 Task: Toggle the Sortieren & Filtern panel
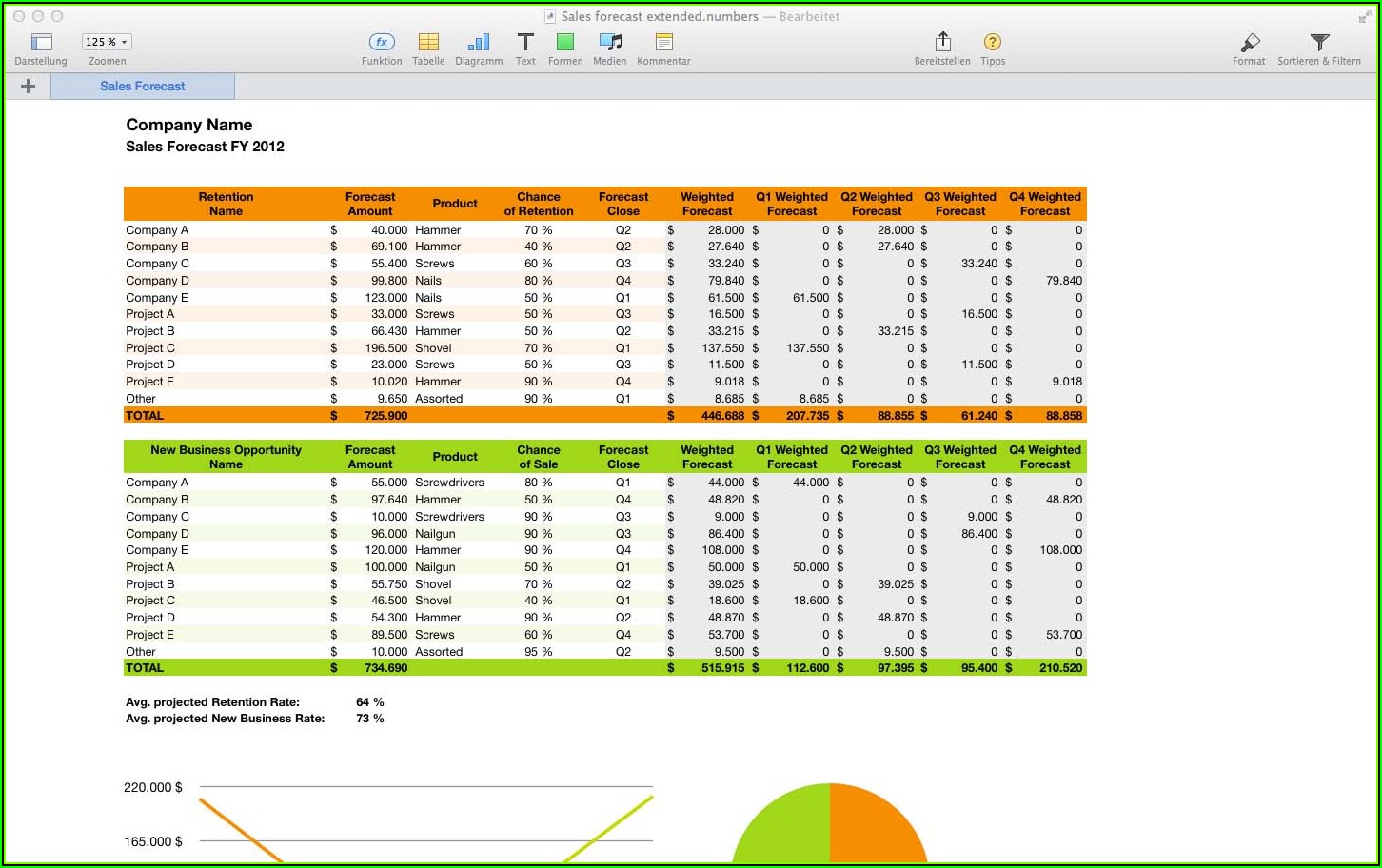point(1319,43)
